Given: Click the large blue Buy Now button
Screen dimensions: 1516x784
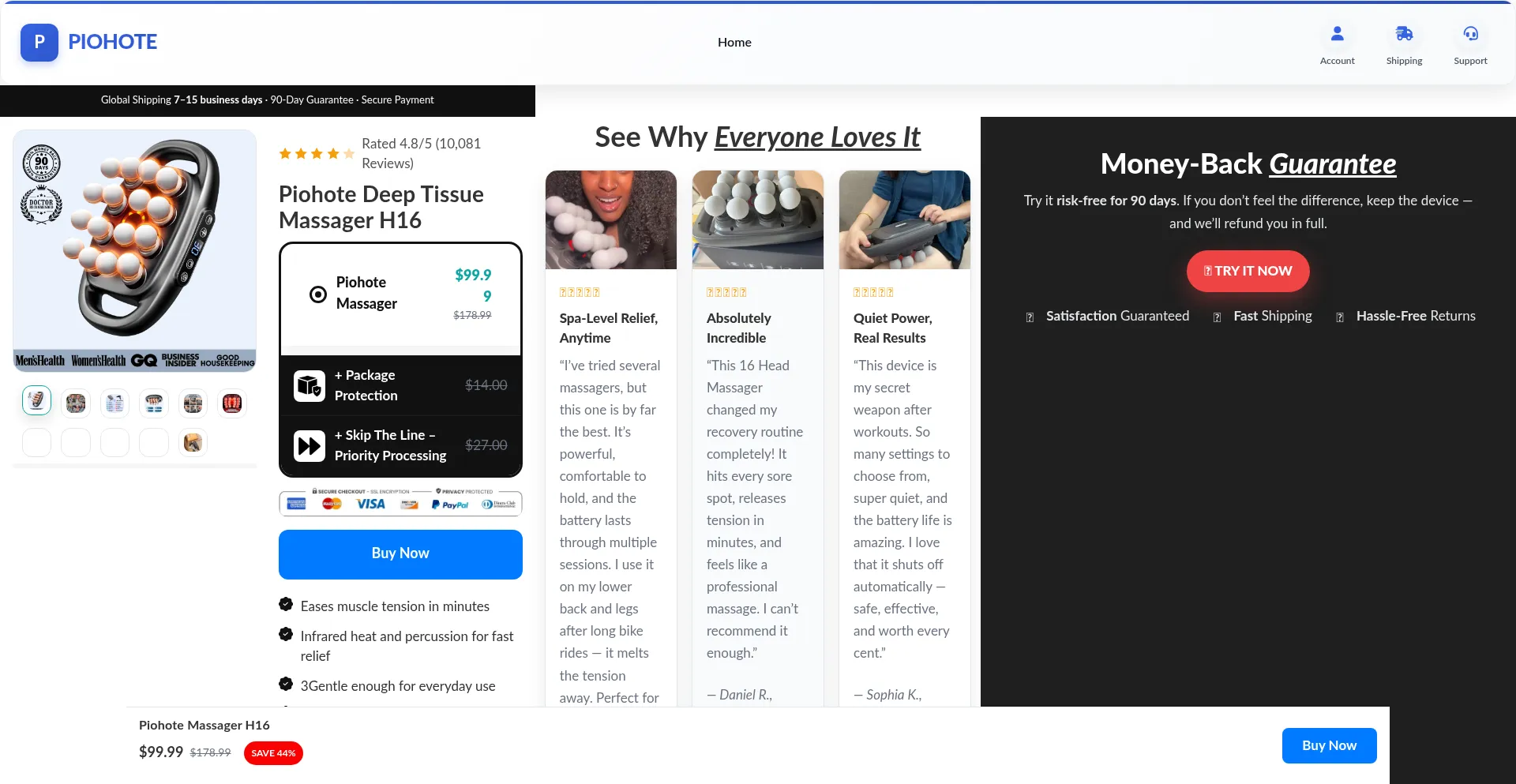Looking at the screenshot, I should pos(400,554).
